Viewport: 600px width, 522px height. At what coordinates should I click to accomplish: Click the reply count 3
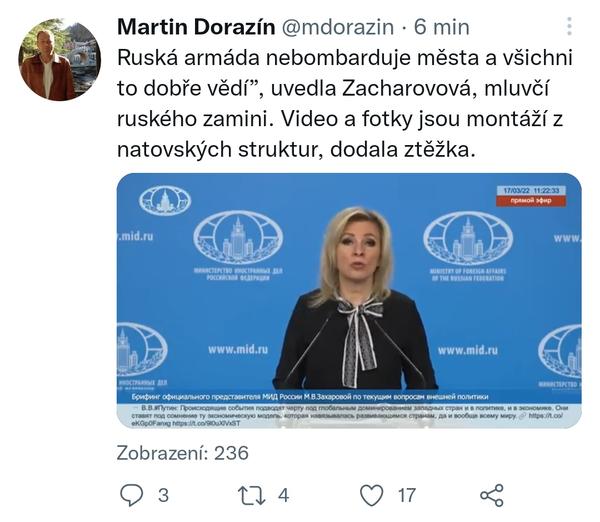pos(163,496)
